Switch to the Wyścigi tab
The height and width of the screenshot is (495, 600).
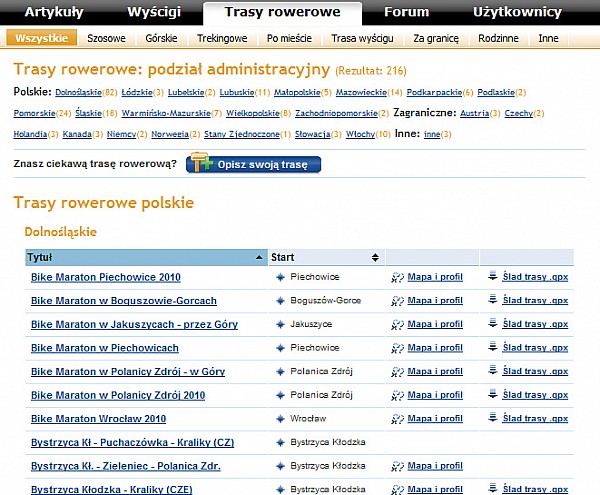click(x=155, y=12)
